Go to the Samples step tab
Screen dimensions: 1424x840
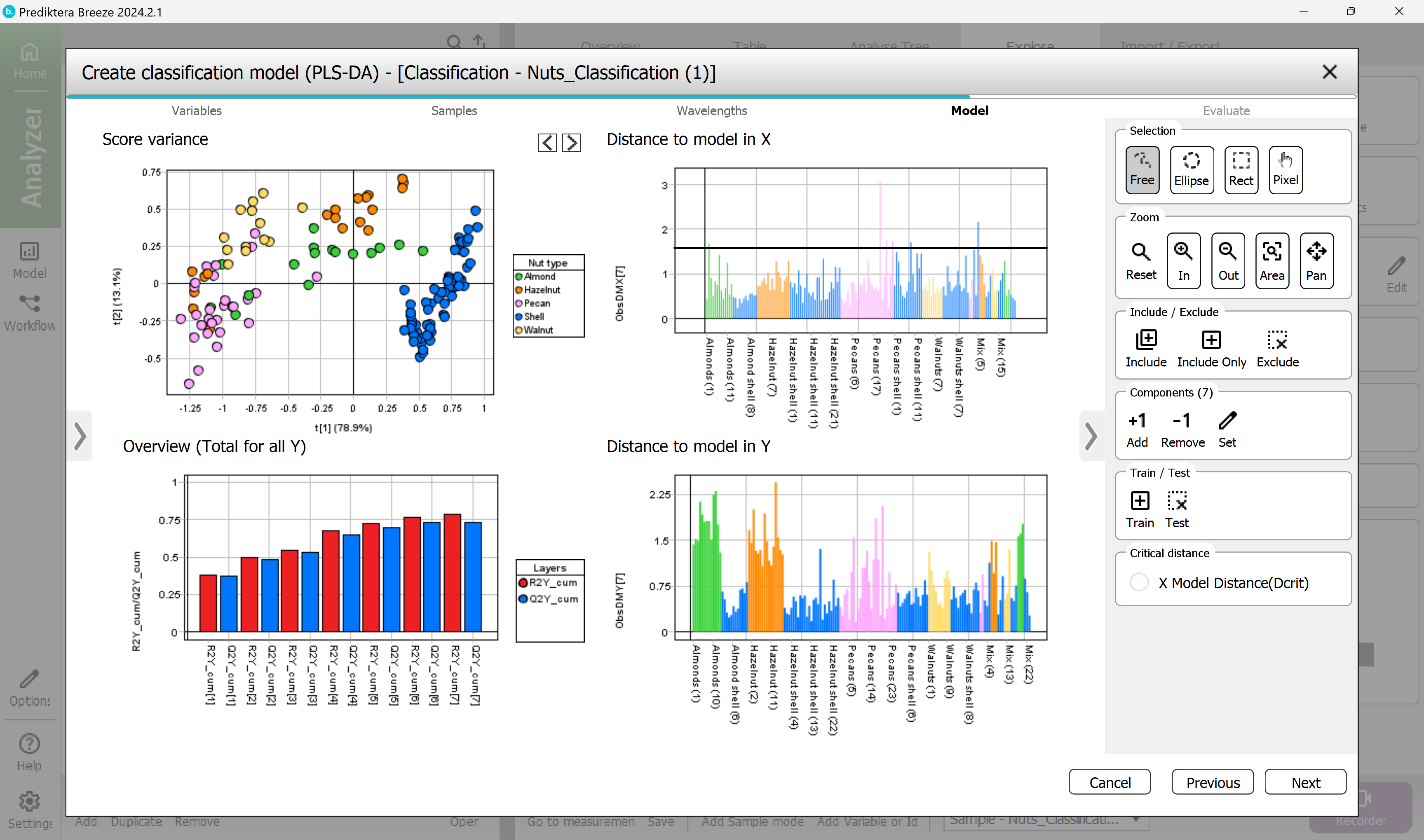click(454, 110)
